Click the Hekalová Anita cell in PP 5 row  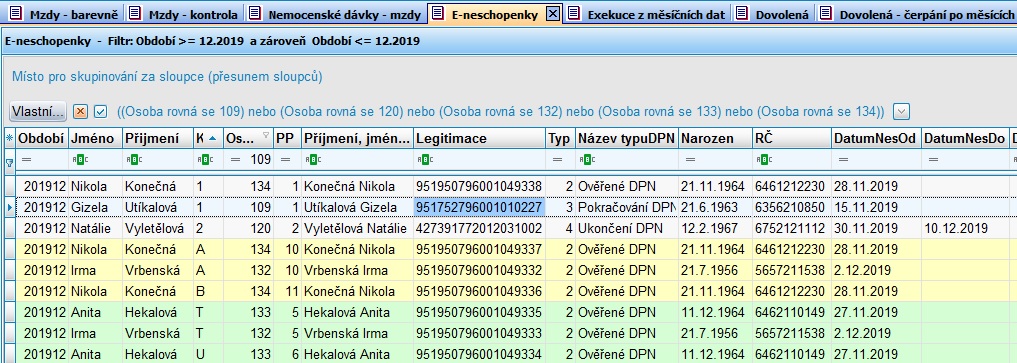(x=357, y=312)
